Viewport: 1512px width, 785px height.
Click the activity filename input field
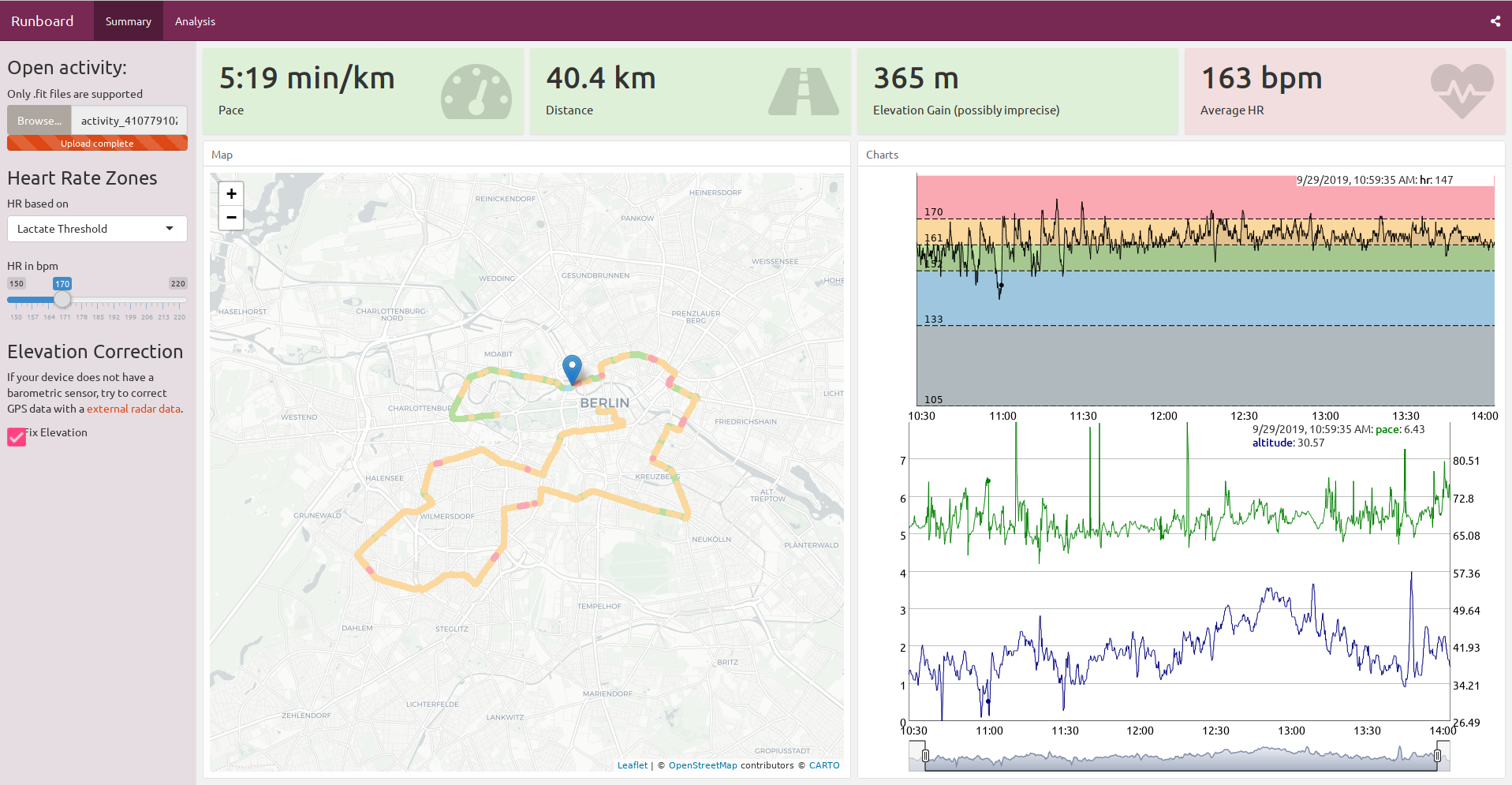(130, 120)
